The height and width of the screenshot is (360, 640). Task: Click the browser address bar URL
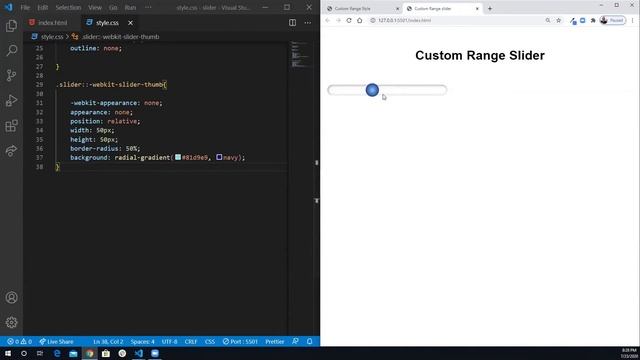coord(404,20)
